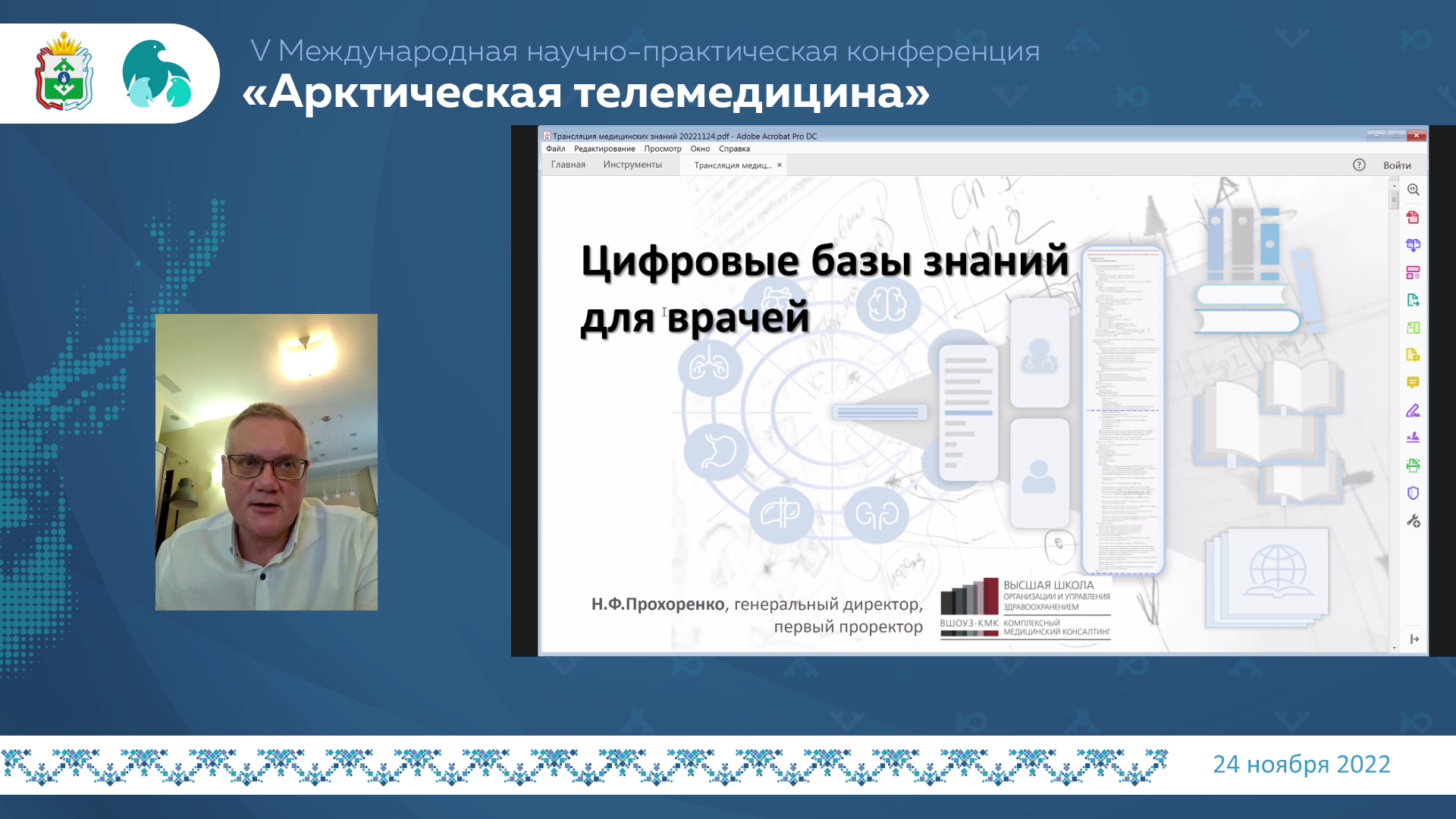Image resolution: width=1456 pixels, height=819 pixels.
Task: Click the vertical scrollbar thumb in Acrobat
Action: pyautogui.click(x=1394, y=200)
